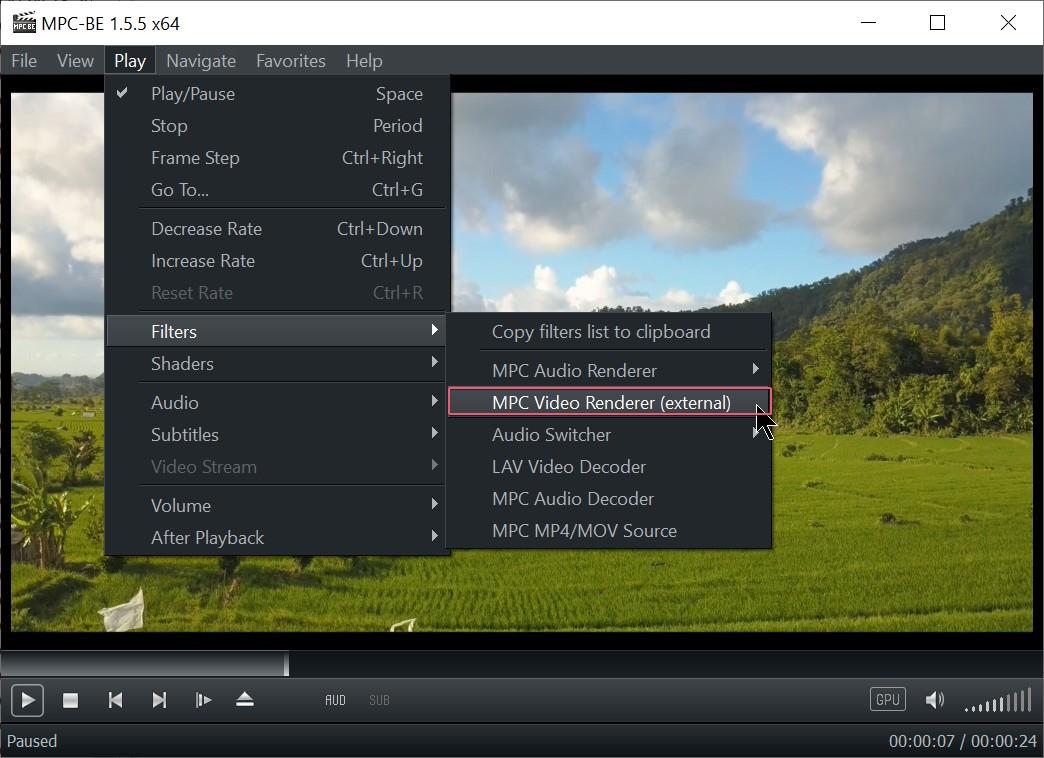Screen dimensions: 1044x758
Task: Jump to next file with skip-forward icon
Action: [x=159, y=700]
